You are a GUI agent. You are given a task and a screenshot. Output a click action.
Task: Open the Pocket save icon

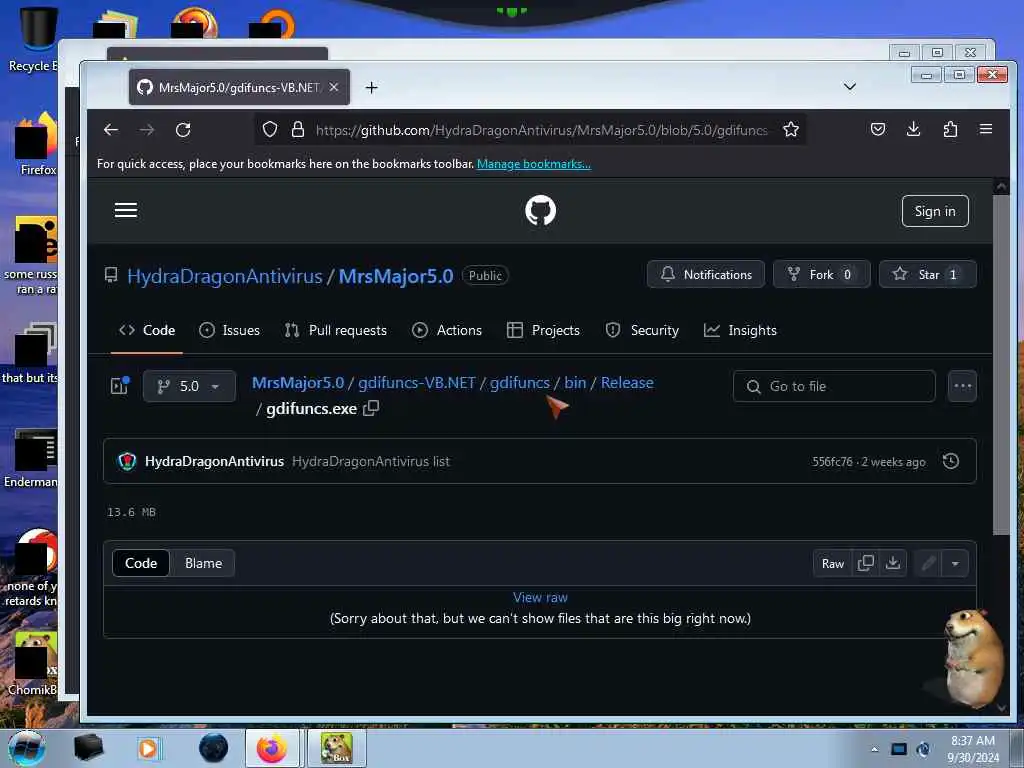(878, 129)
